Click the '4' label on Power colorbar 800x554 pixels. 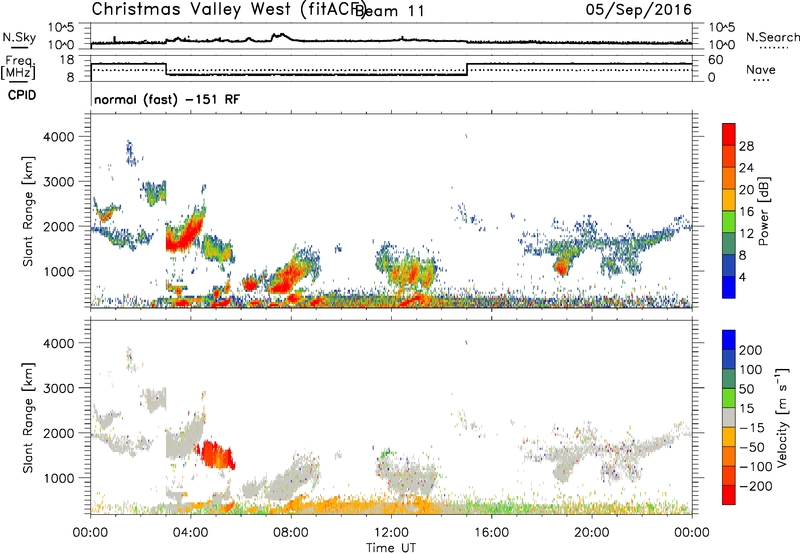click(x=742, y=277)
